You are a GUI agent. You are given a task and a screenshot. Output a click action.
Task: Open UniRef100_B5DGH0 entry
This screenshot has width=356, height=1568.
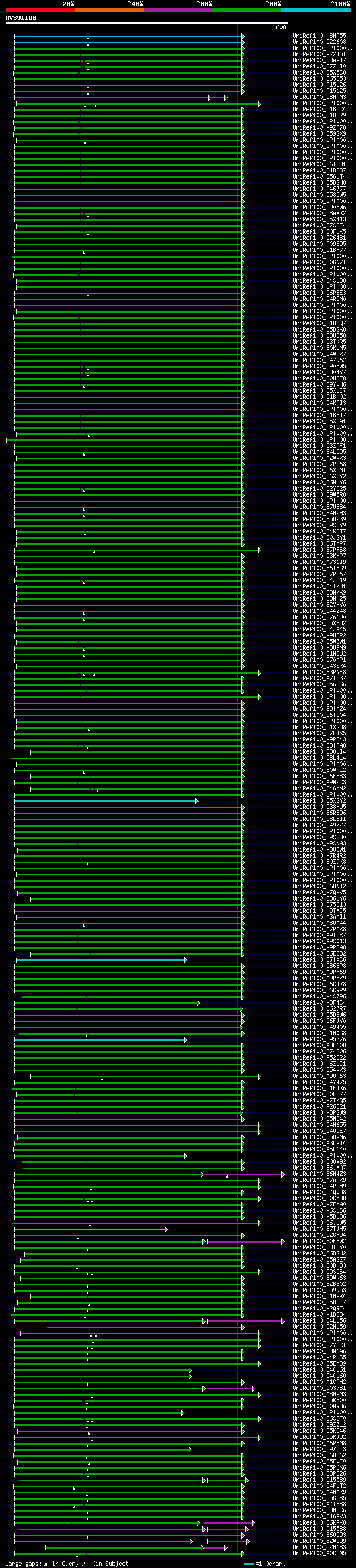[319, 182]
